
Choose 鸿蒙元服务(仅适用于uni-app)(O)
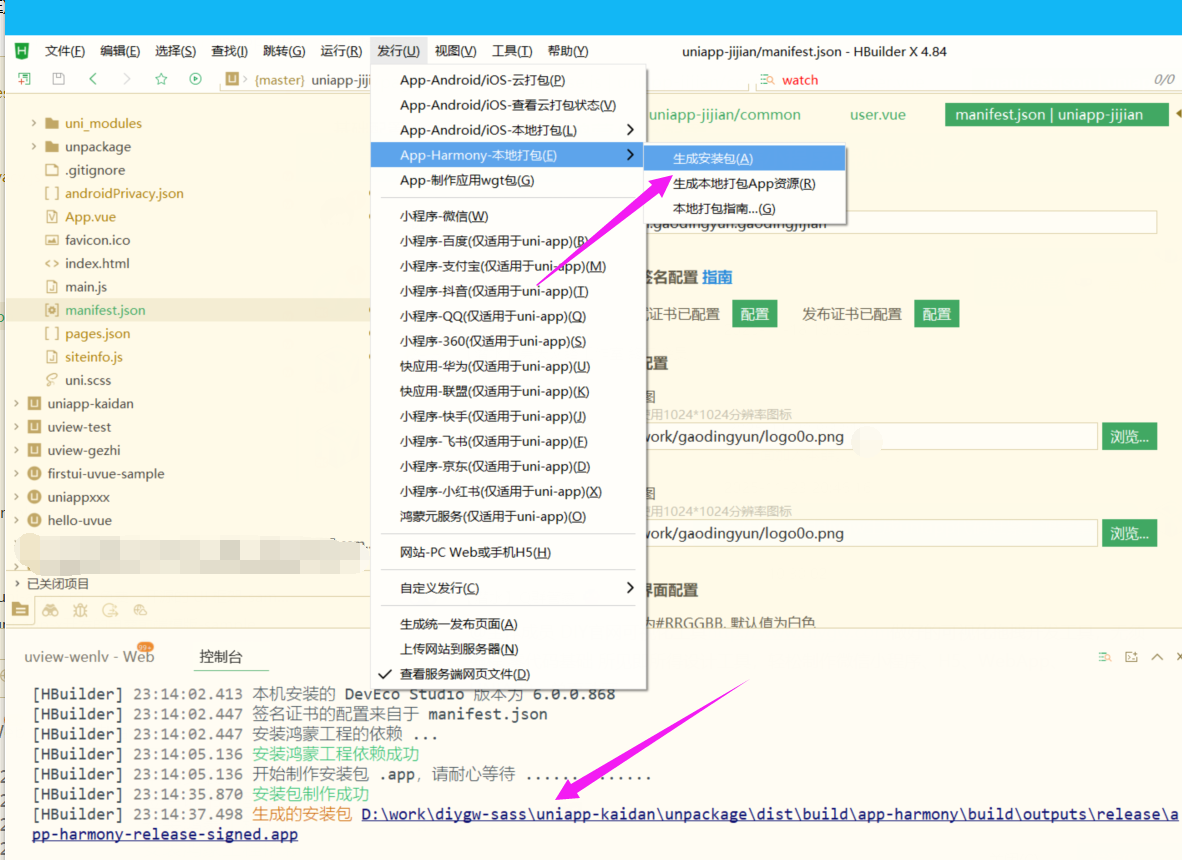coord(509,516)
